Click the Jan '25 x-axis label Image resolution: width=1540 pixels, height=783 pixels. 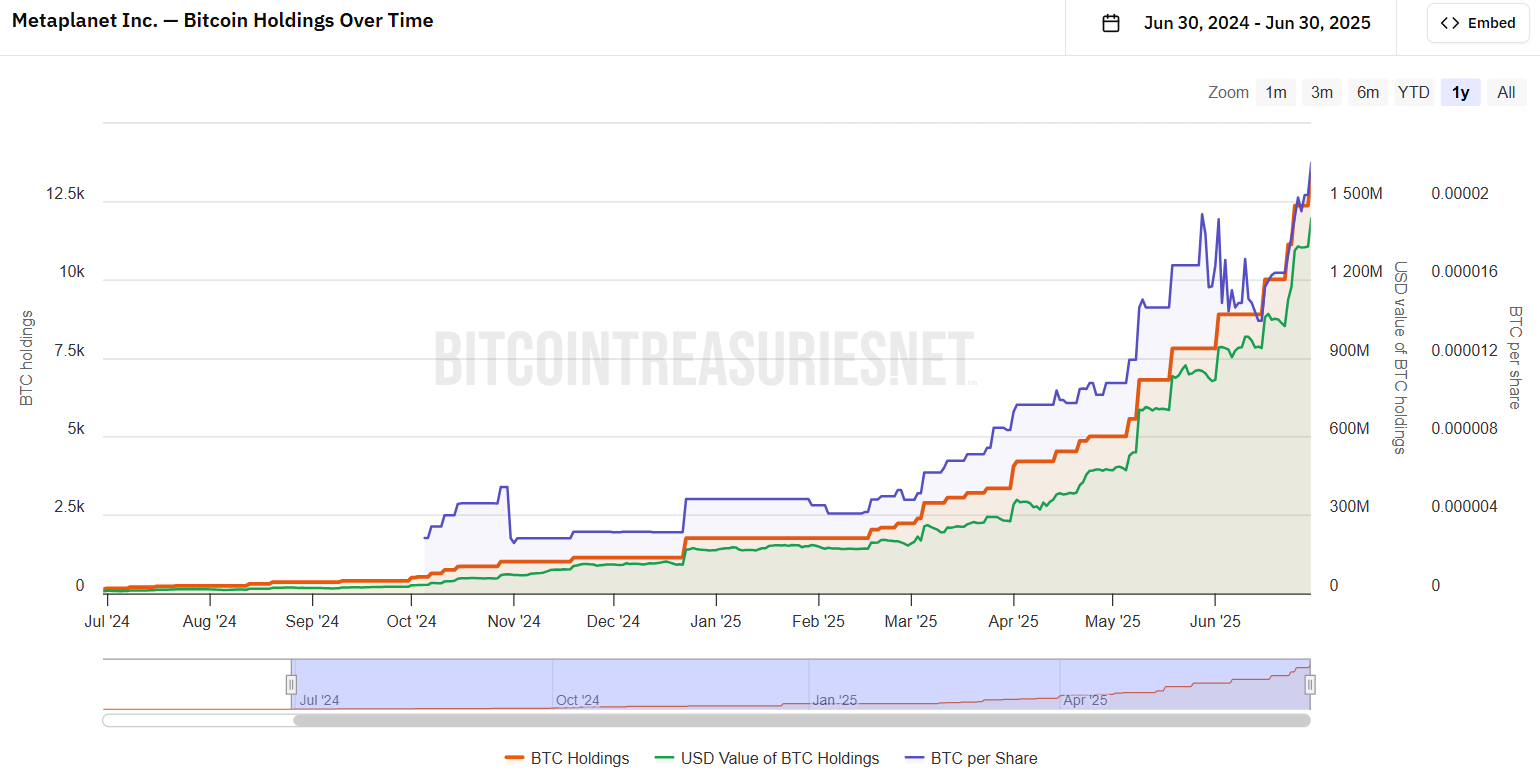(716, 621)
